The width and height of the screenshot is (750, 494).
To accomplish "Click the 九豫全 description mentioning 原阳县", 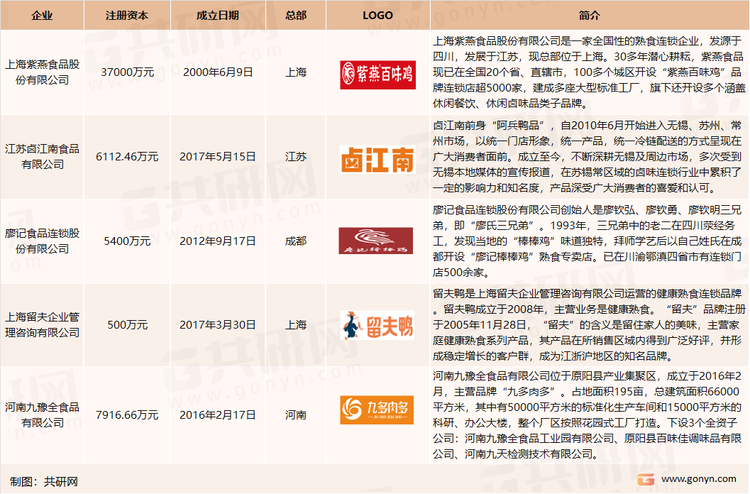I will pos(588,415).
